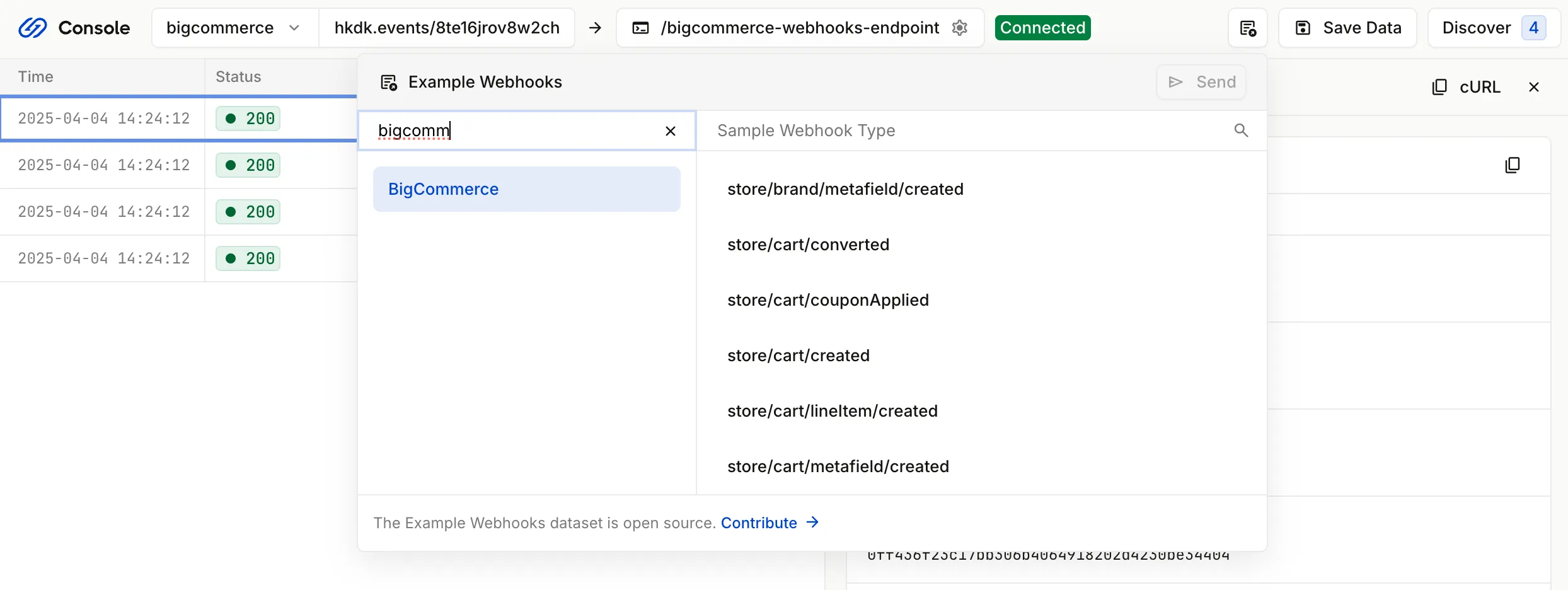Screen dimensions: 1568x590
Task: Select store/cart/created webhook type
Action: tap(798, 356)
